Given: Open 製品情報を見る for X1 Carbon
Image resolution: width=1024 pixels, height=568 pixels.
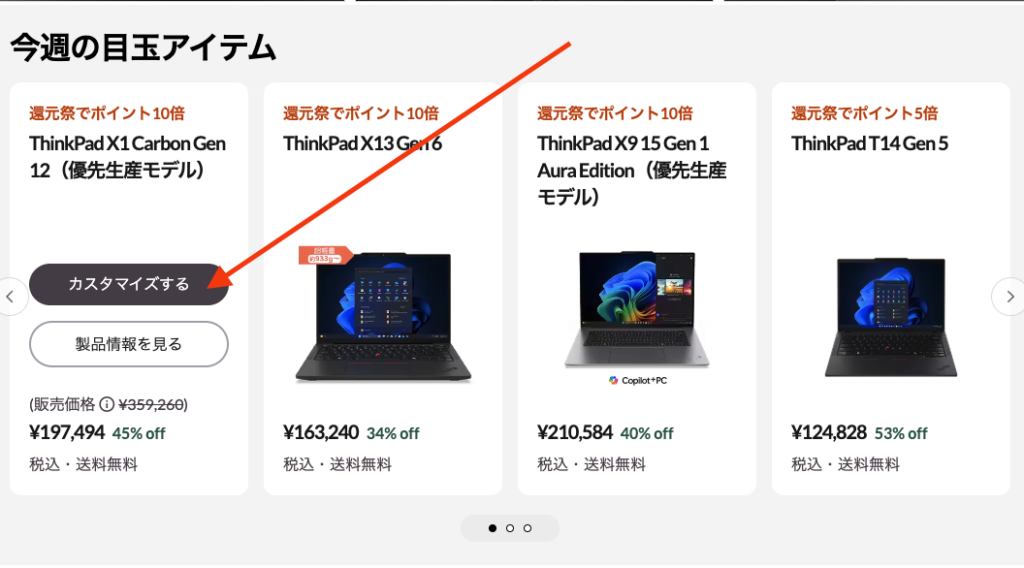Looking at the screenshot, I should pos(129,344).
